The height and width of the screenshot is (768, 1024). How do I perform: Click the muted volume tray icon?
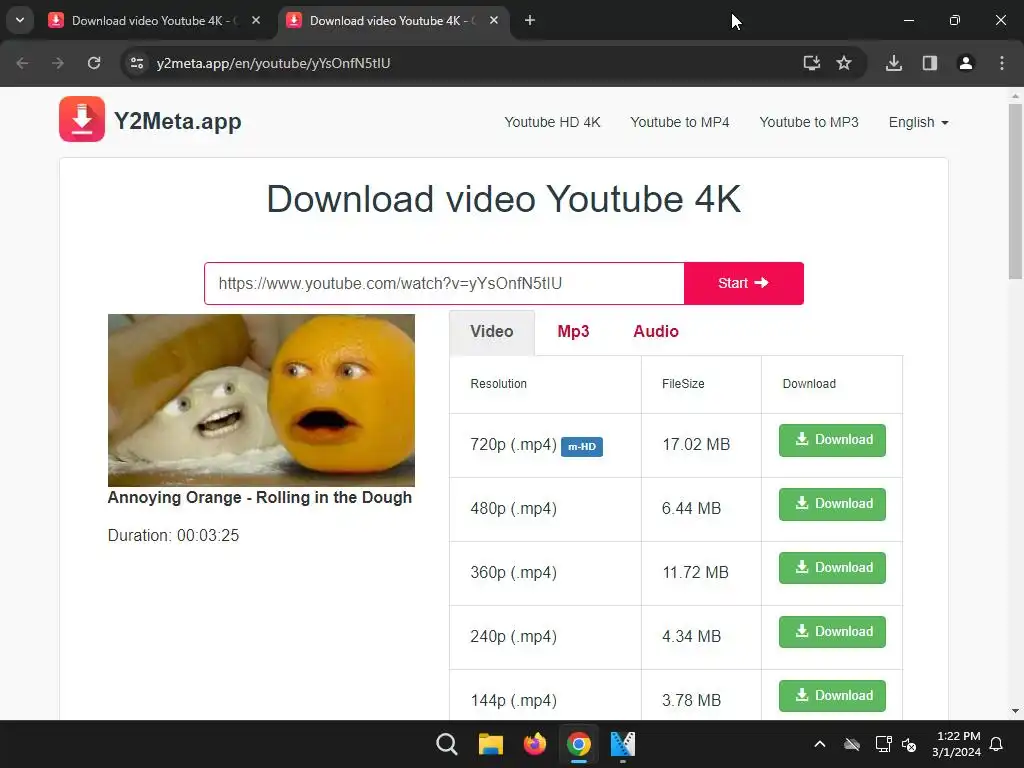tap(909, 744)
